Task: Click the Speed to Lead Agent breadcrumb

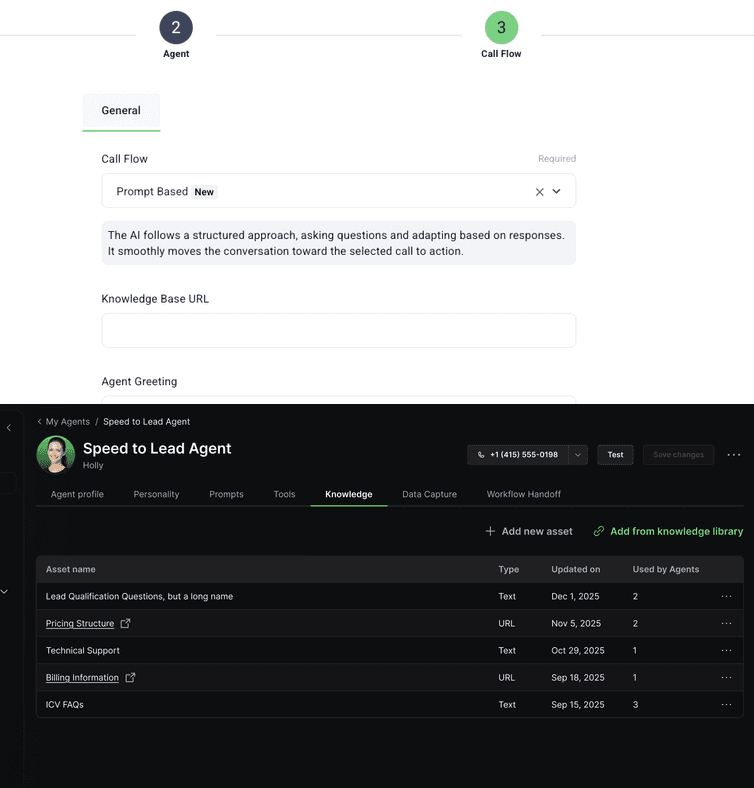Action: click(146, 422)
